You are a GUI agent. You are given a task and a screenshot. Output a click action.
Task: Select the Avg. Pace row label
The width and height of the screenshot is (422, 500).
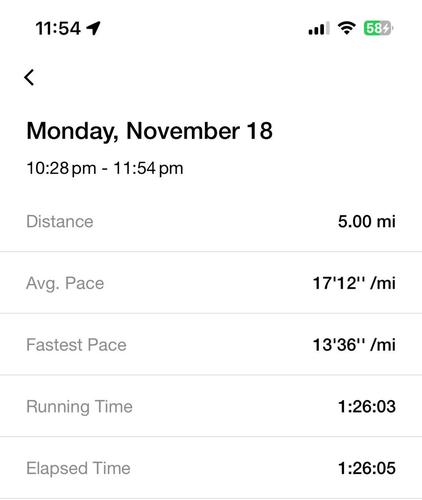[x=65, y=283]
